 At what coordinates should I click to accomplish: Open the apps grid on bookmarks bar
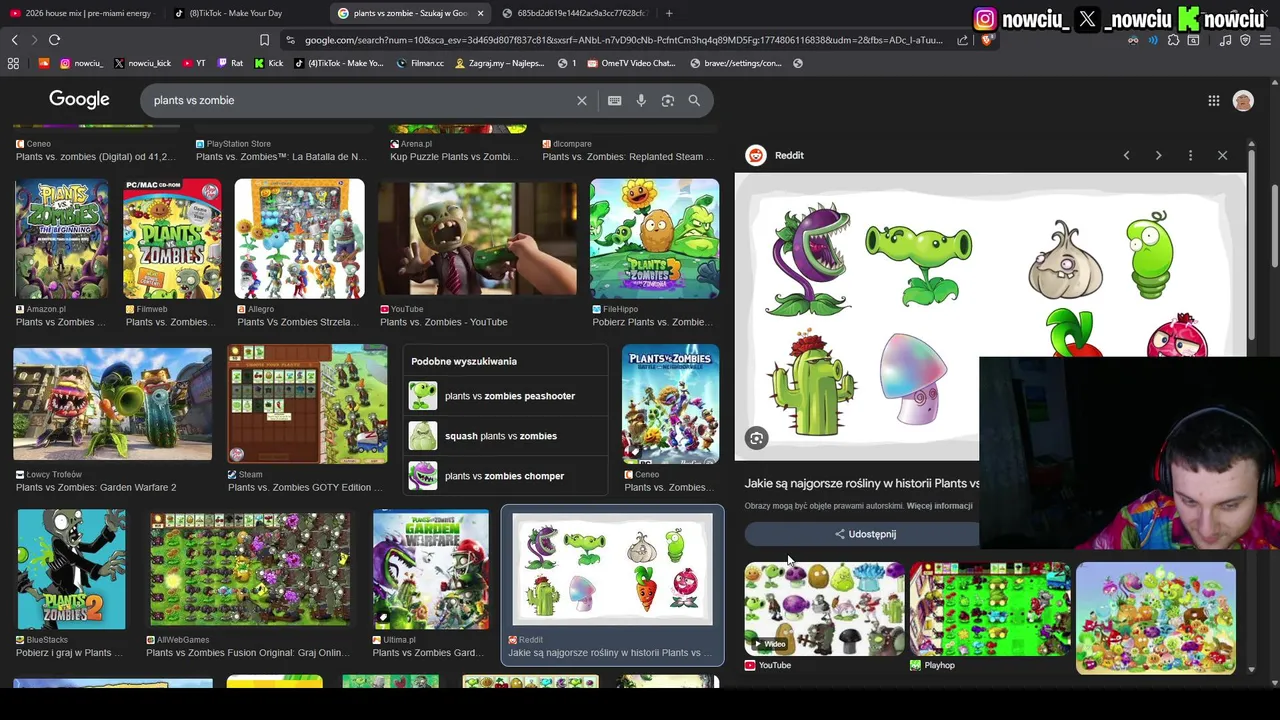13,63
